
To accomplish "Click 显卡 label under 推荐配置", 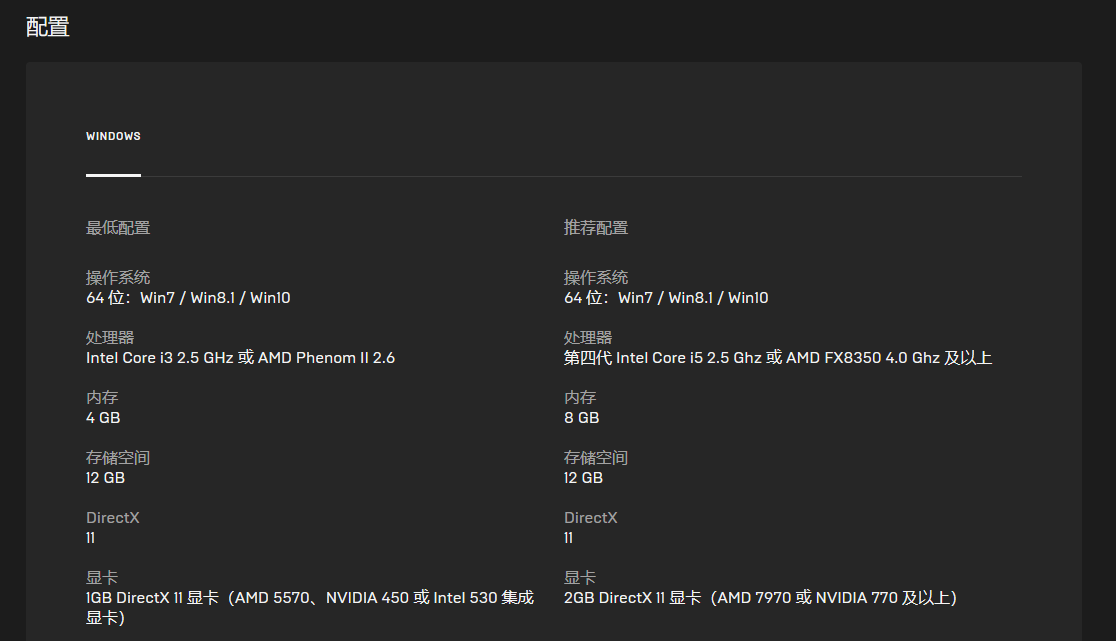I will click(x=580, y=578).
